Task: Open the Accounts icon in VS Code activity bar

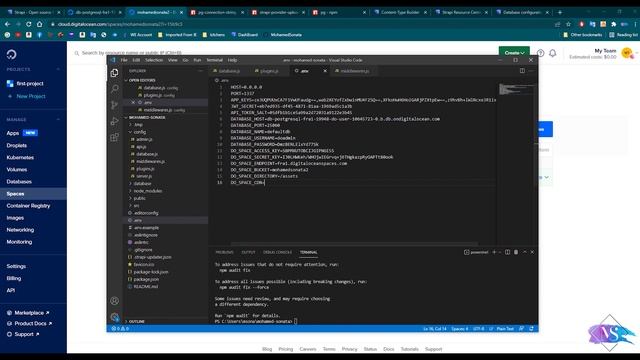Action: 115,301
